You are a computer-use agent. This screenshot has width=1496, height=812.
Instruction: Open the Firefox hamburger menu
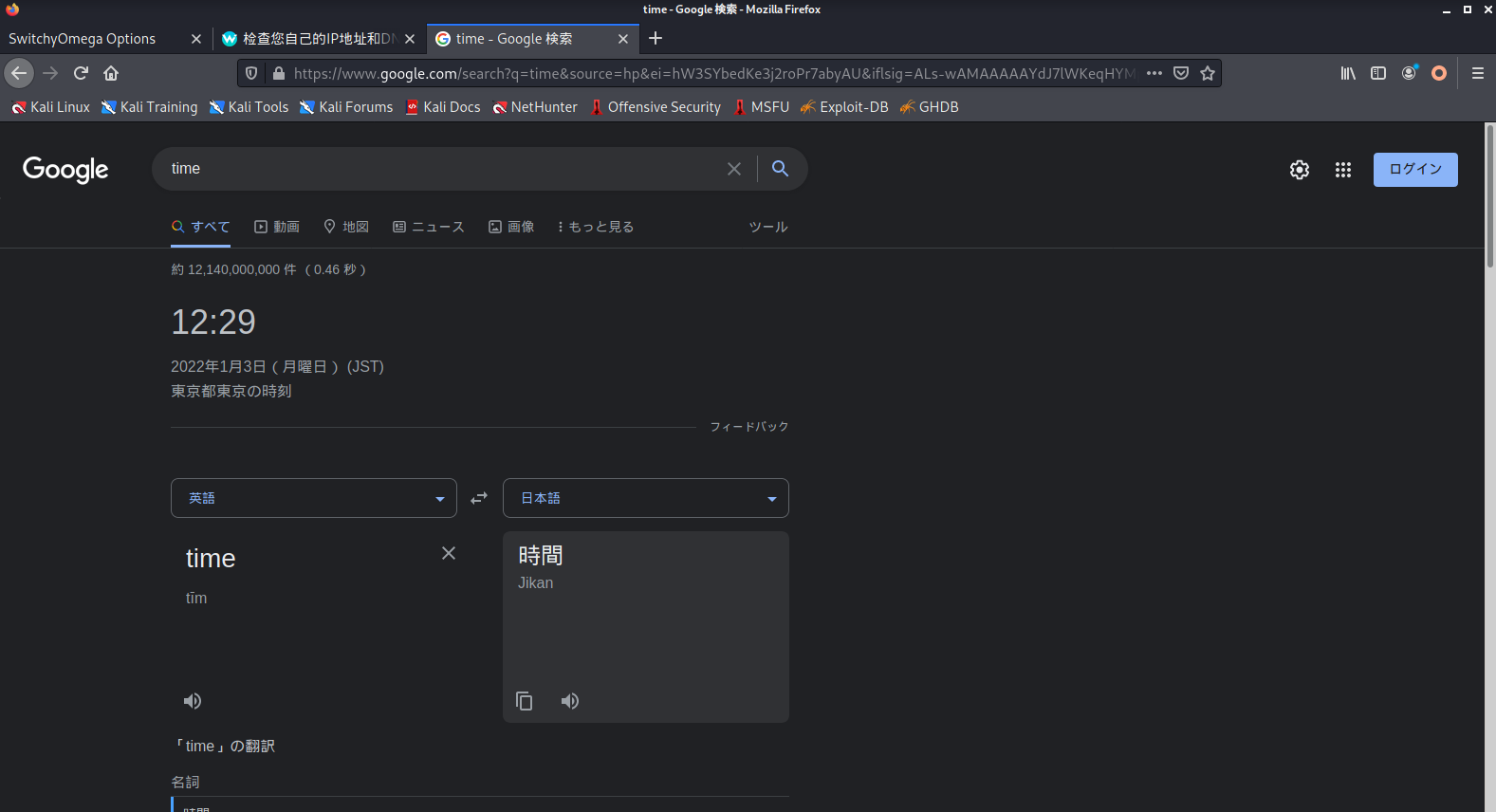(1478, 73)
